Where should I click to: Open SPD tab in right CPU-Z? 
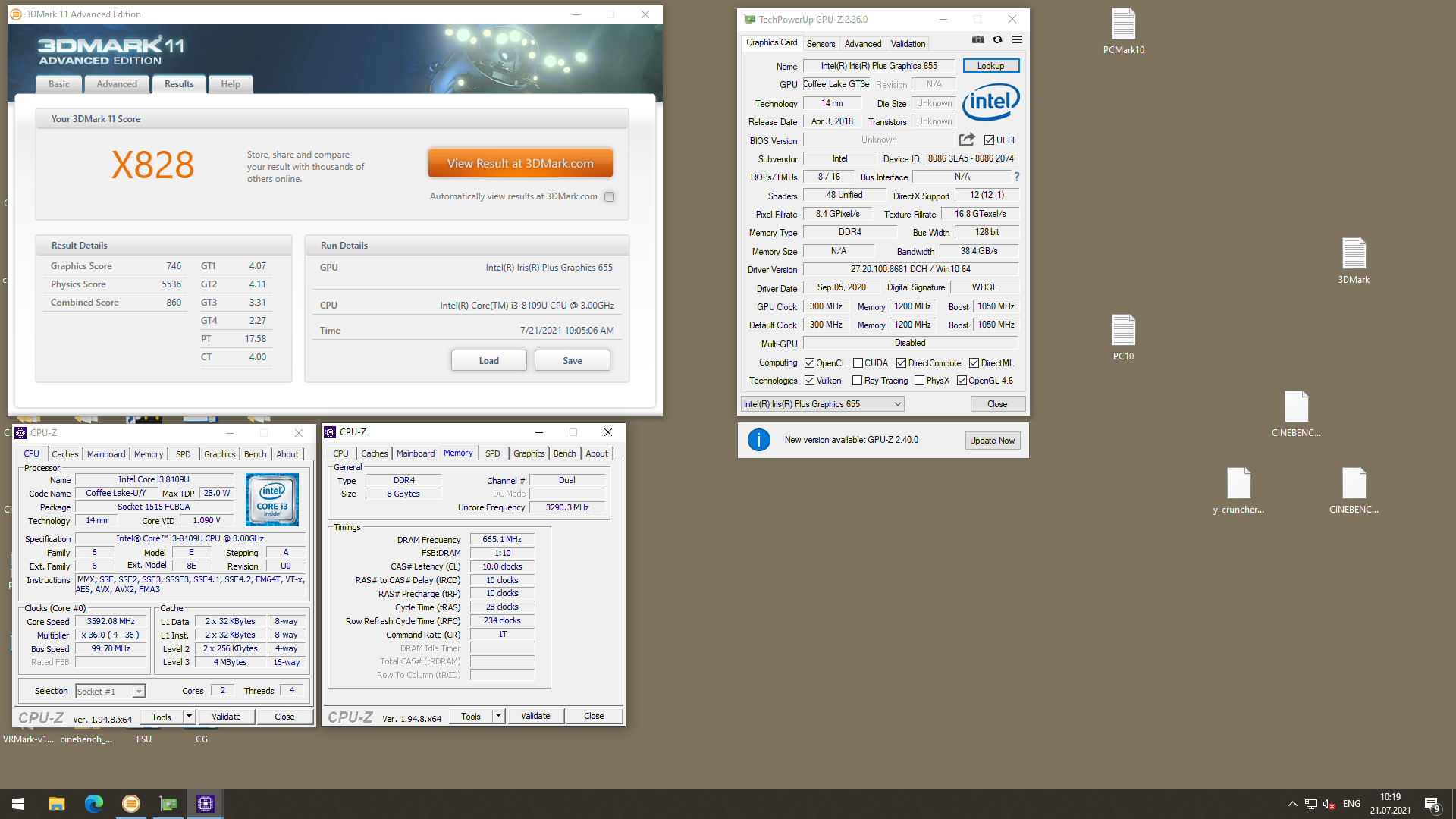tap(493, 453)
